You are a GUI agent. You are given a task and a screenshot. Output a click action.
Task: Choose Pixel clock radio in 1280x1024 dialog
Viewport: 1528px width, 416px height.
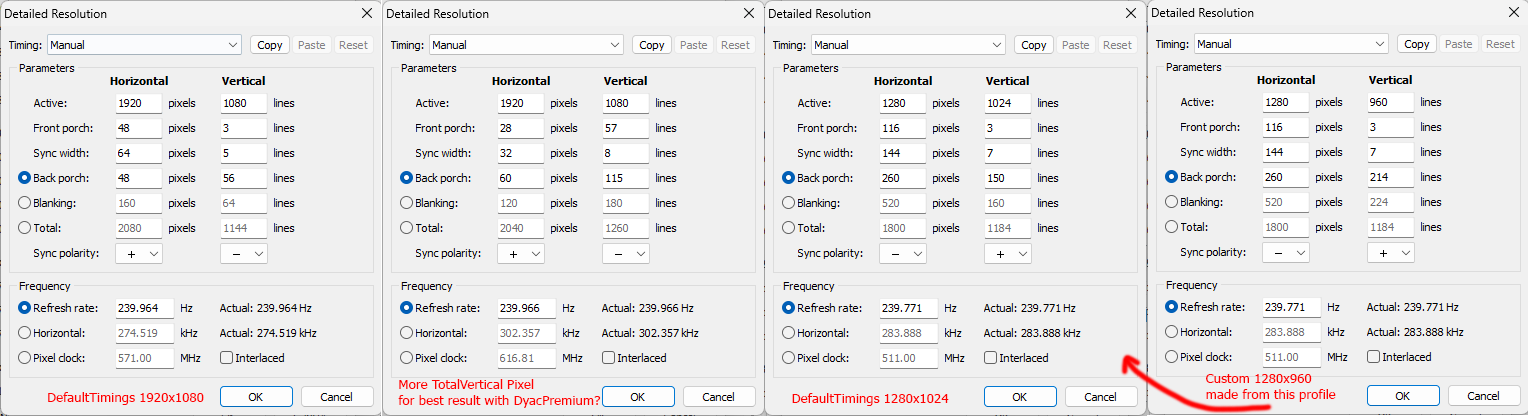click(x=789, y=358)
